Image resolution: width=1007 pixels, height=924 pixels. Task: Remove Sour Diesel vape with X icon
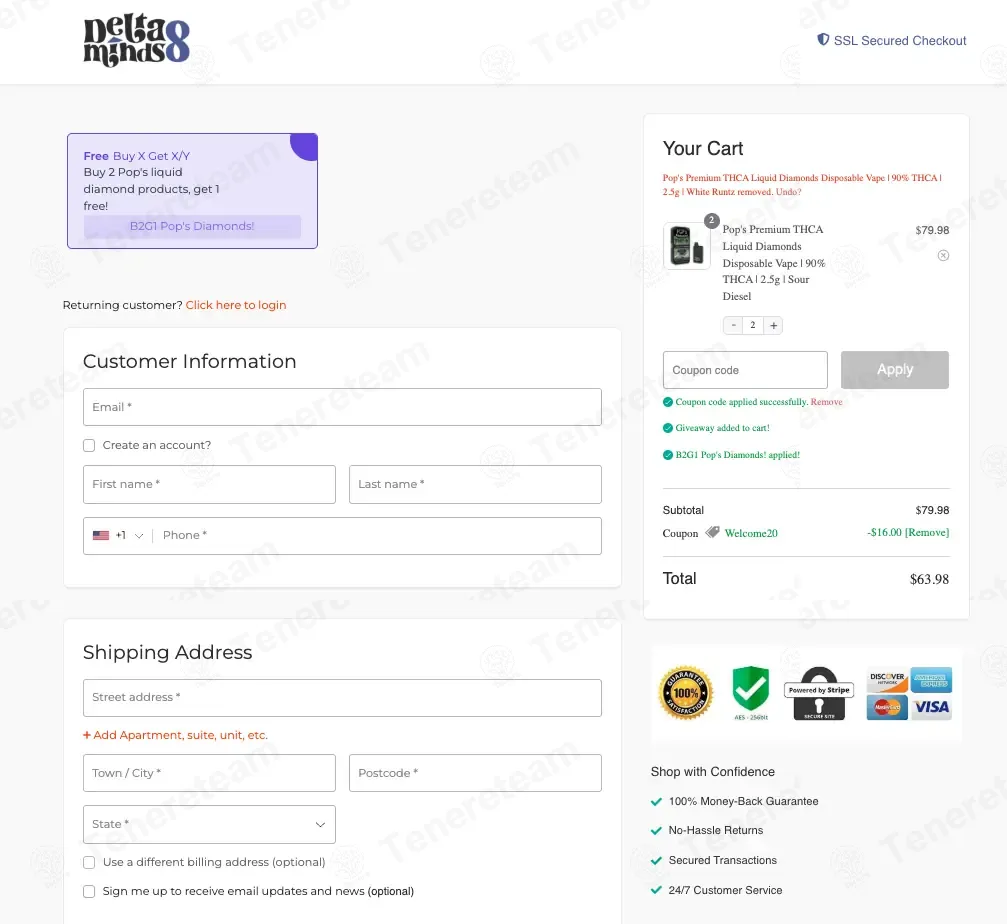point(943,256)
